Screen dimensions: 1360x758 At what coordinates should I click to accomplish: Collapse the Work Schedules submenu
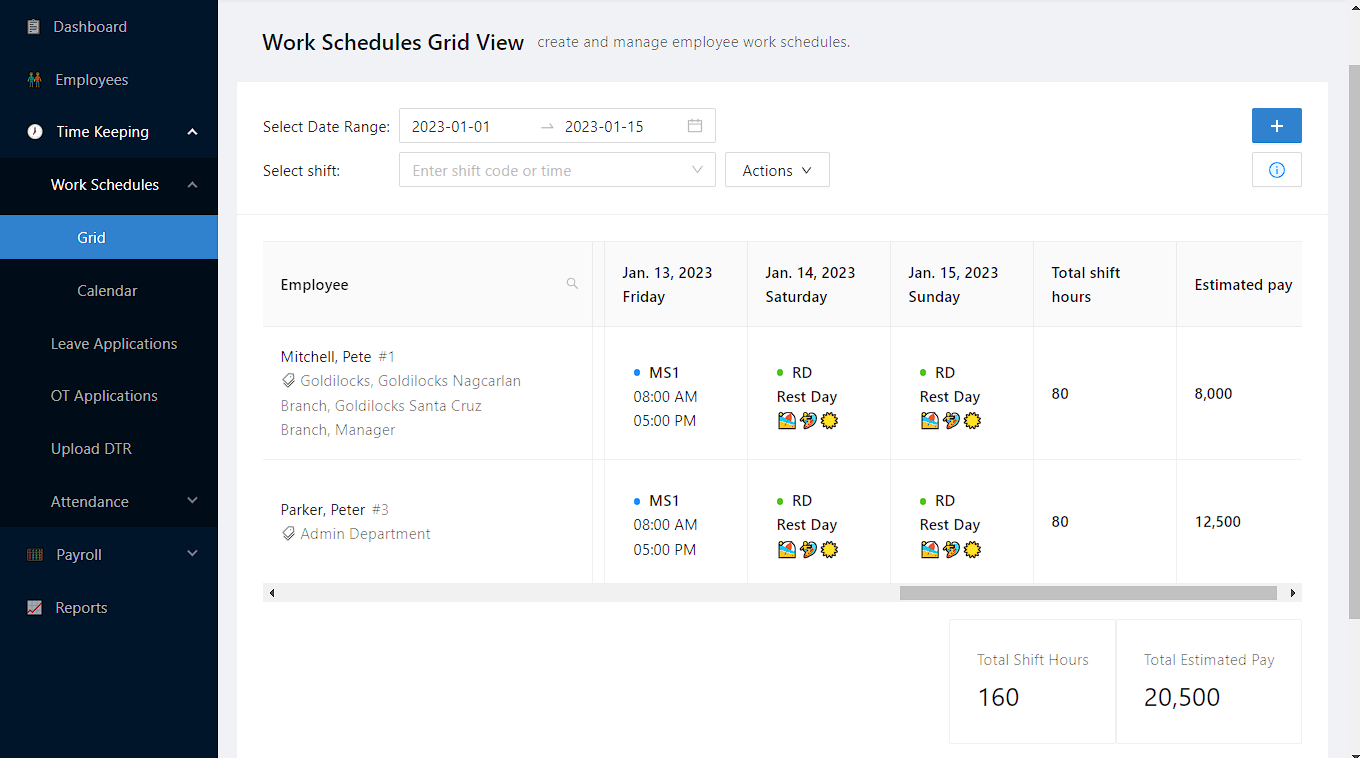pos(192,185)
